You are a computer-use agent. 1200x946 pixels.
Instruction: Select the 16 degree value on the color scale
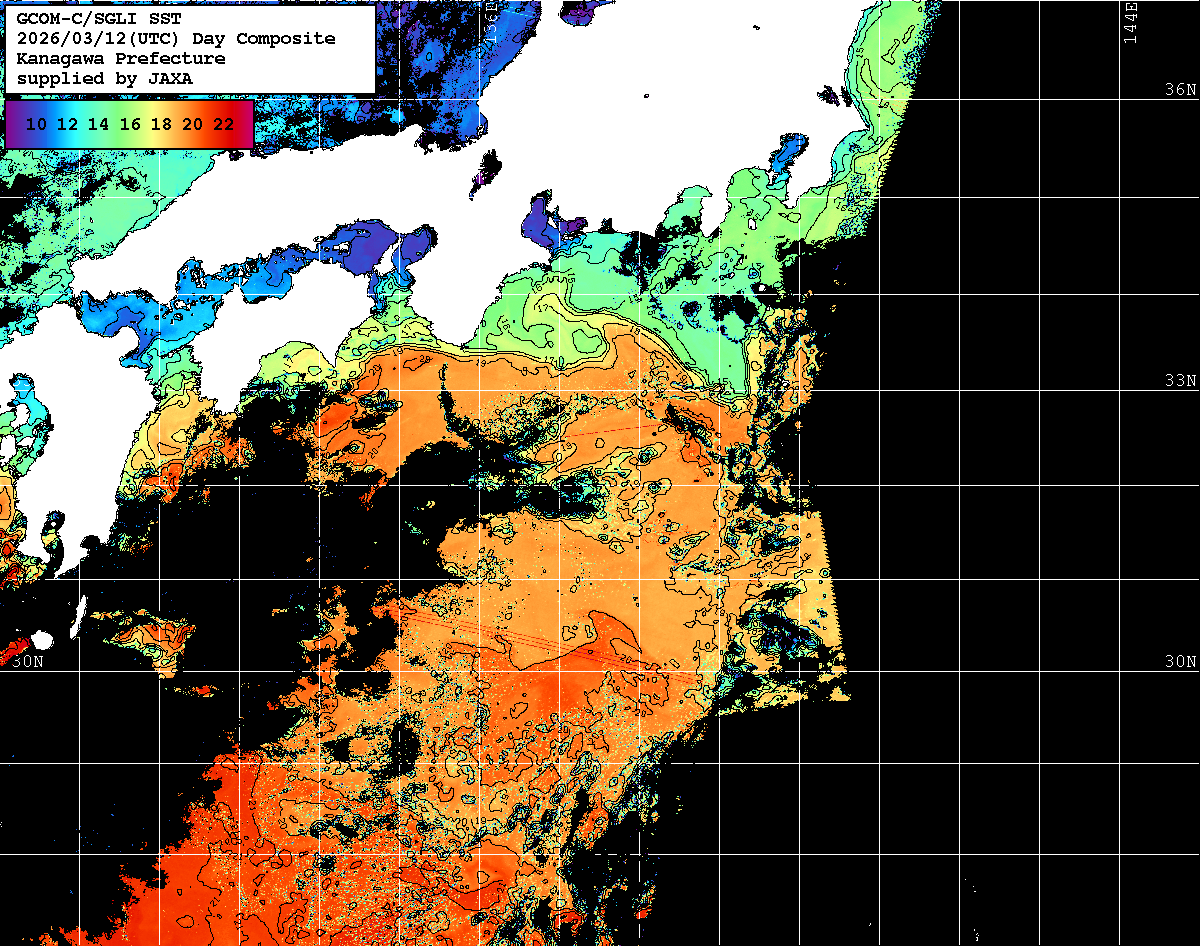129,124
